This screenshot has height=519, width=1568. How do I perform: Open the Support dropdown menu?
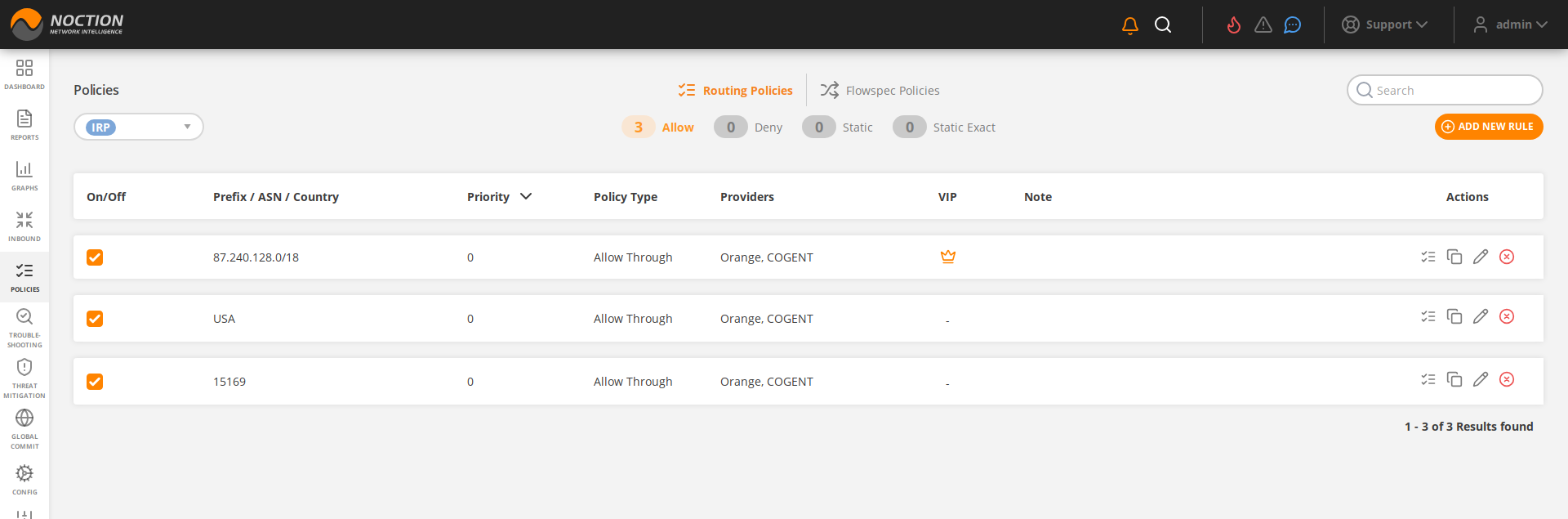(1385, 25)
